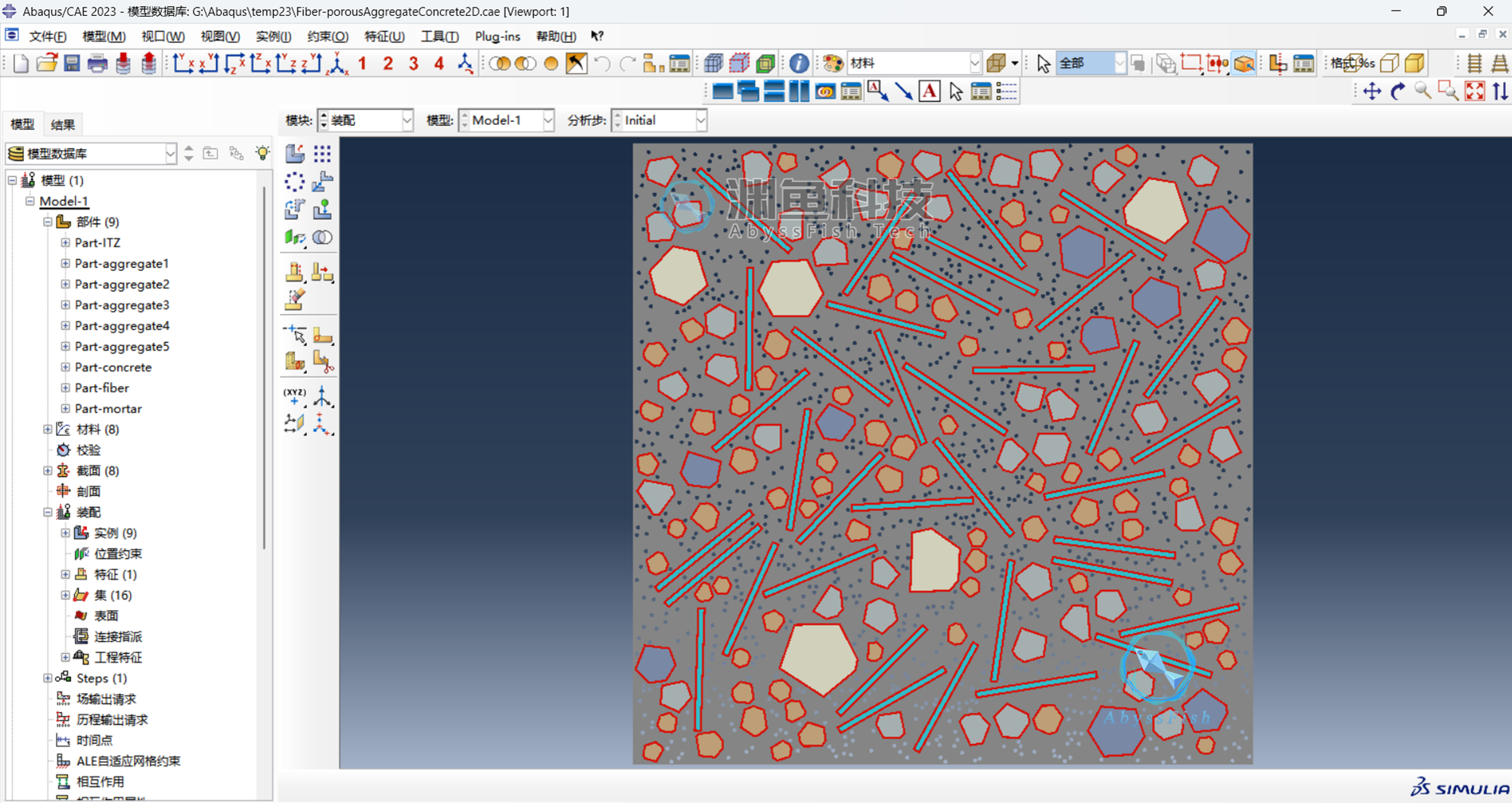Click the Save Model Database icon

click(x=72, y=64)
